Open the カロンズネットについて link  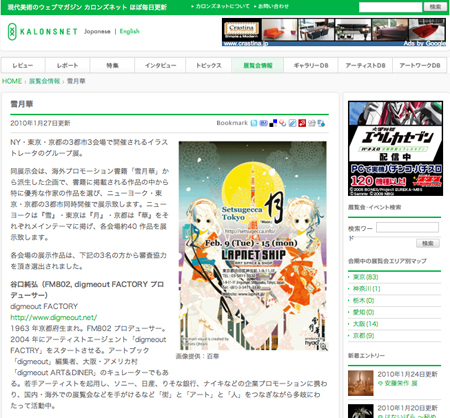click(222, 6)
